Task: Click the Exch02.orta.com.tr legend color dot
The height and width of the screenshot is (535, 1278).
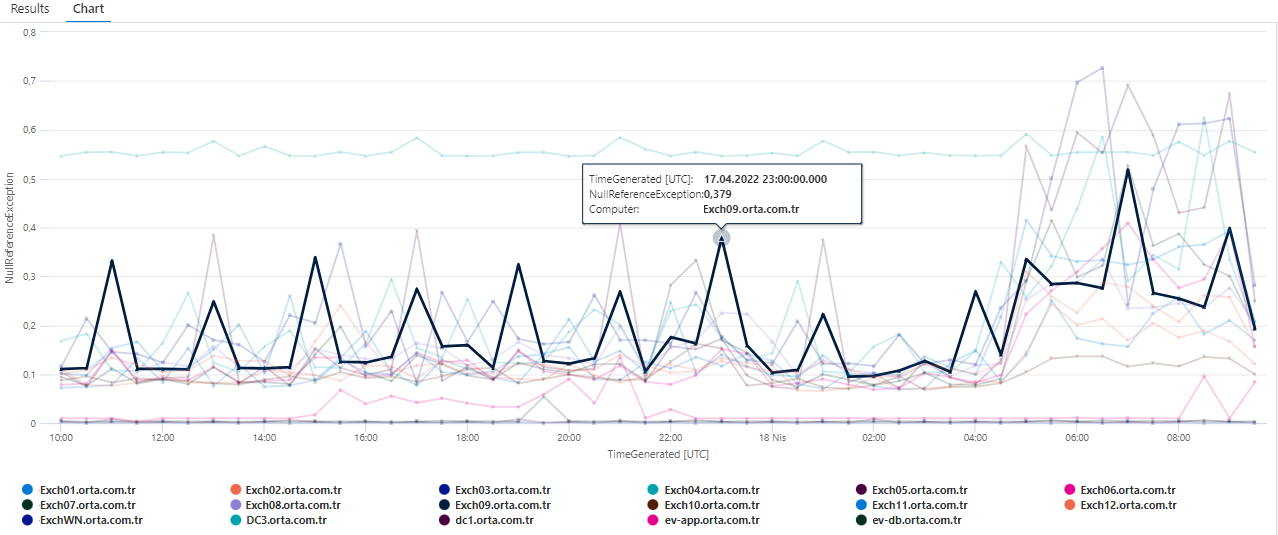Action: [236, 490]
